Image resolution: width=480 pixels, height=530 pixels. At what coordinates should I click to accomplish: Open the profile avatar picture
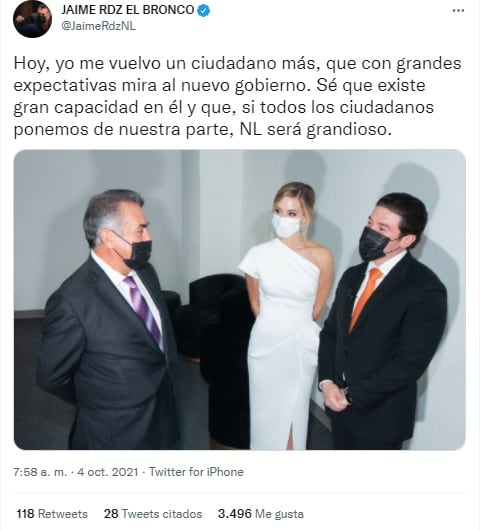[32, 19]
